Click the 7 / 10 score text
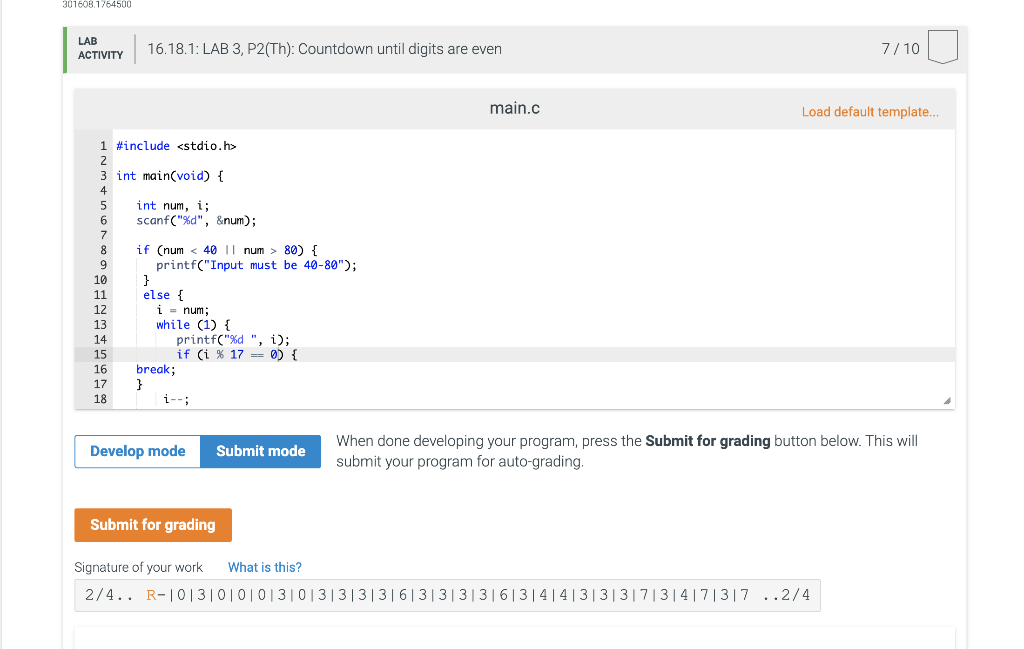The height and width of the screenshot is (649, 1024). [900, 49]
